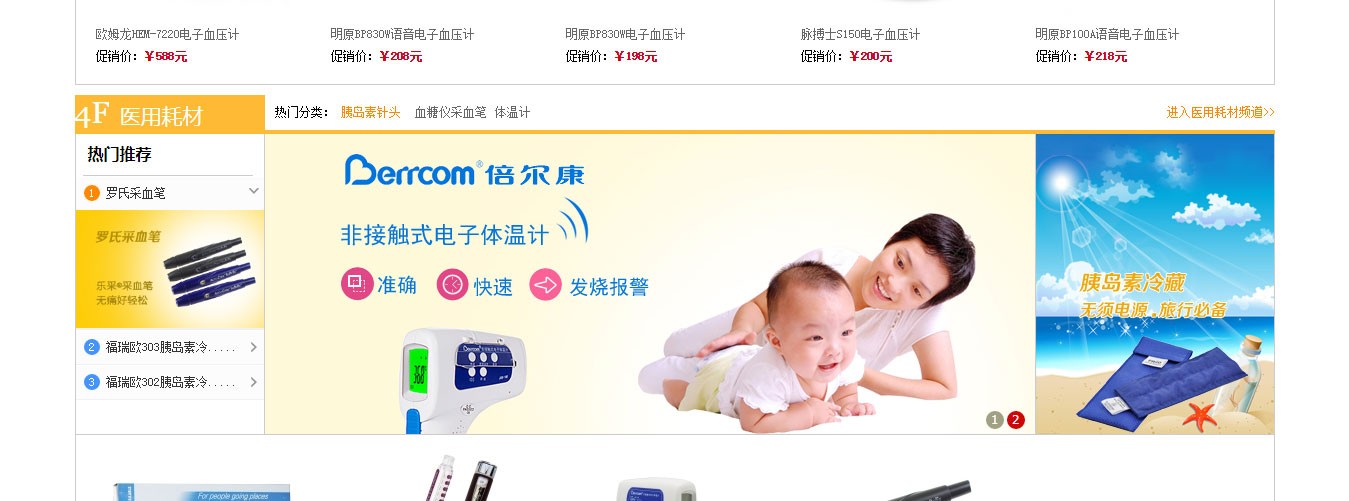This screenshot has width=1349, height=501.
Task: Open the 血糖仪采血笔 category
Action: coord(450,113)
